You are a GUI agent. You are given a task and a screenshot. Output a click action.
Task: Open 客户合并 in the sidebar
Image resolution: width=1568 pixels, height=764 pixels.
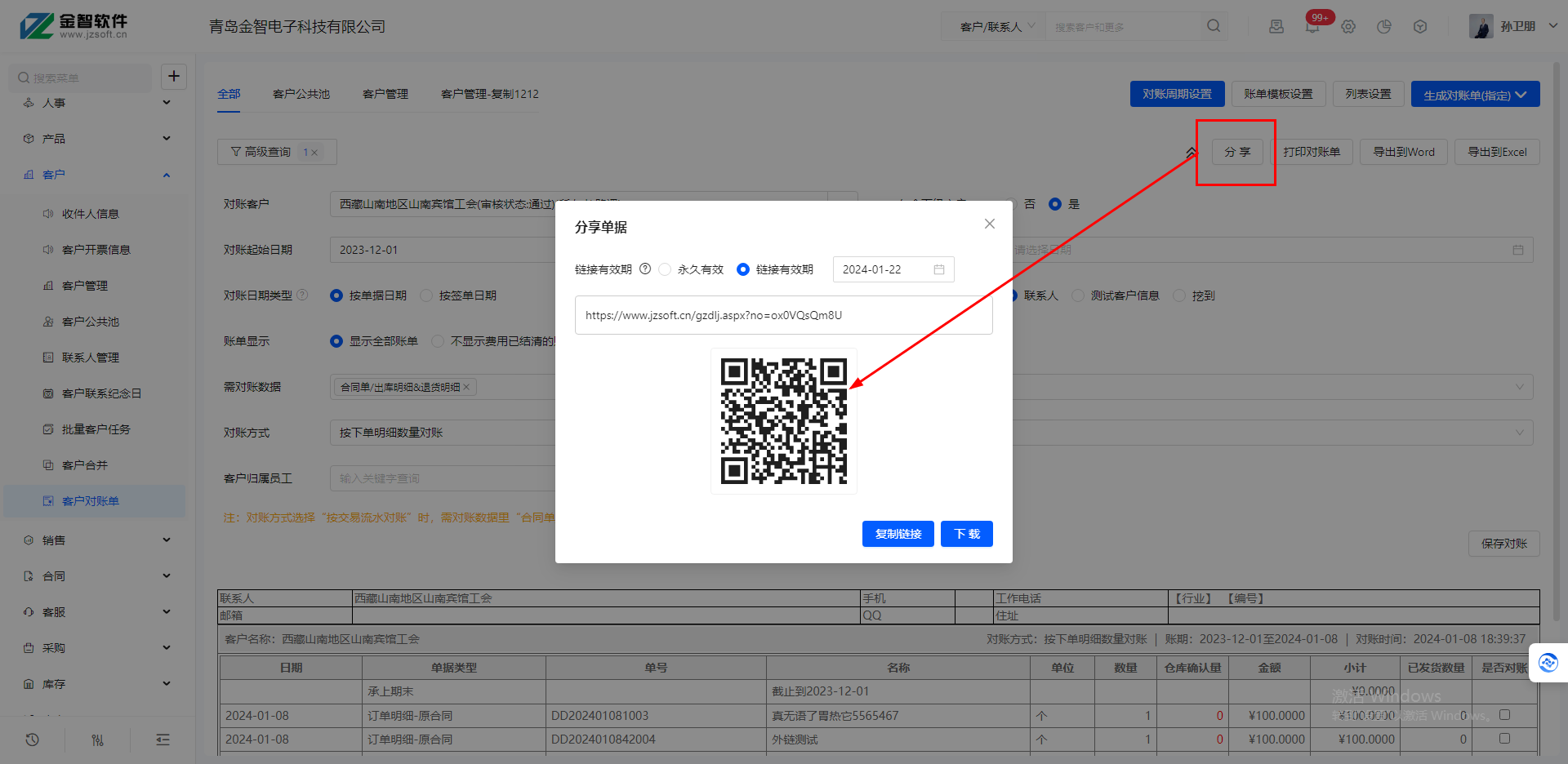tap(85, 465)
